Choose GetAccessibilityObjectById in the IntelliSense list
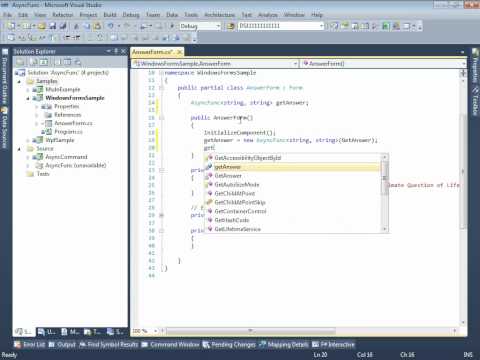 click(x=292, y=158)
